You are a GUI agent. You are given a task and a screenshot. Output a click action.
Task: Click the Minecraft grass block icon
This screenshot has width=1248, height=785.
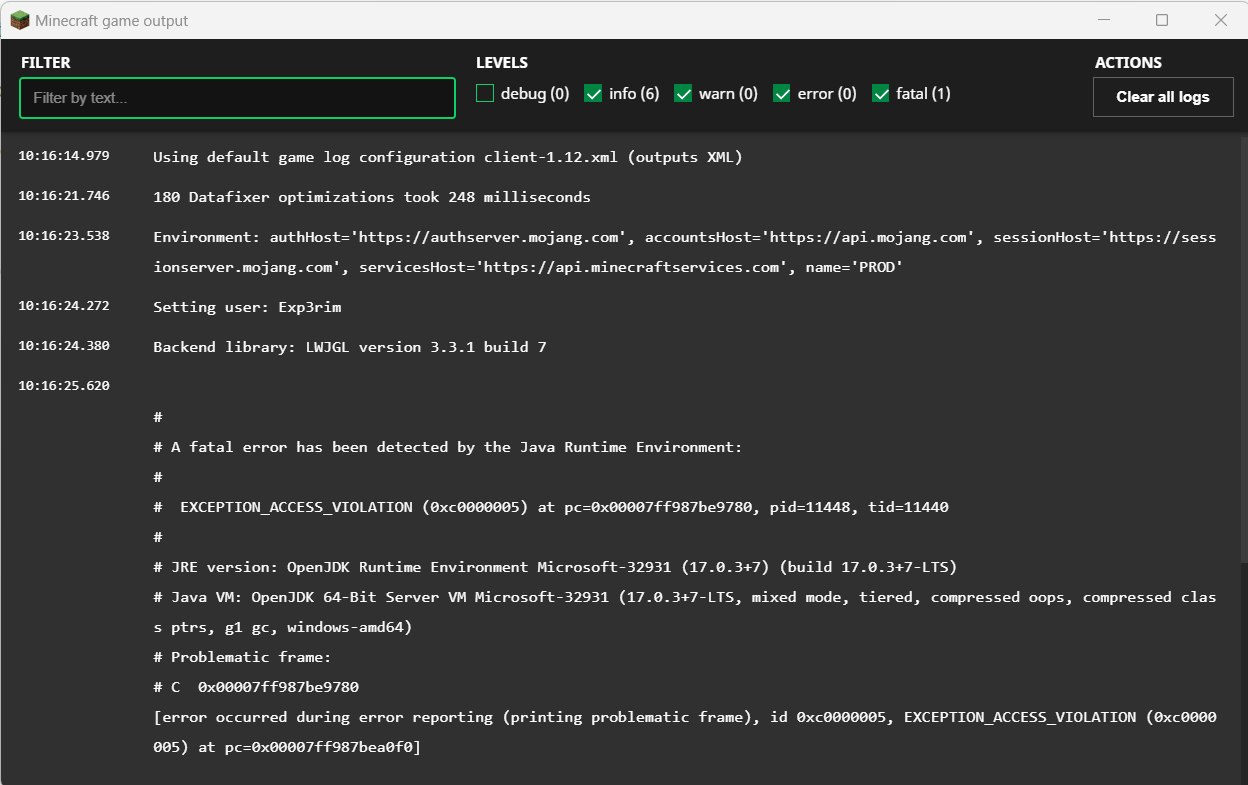(19, 20)
